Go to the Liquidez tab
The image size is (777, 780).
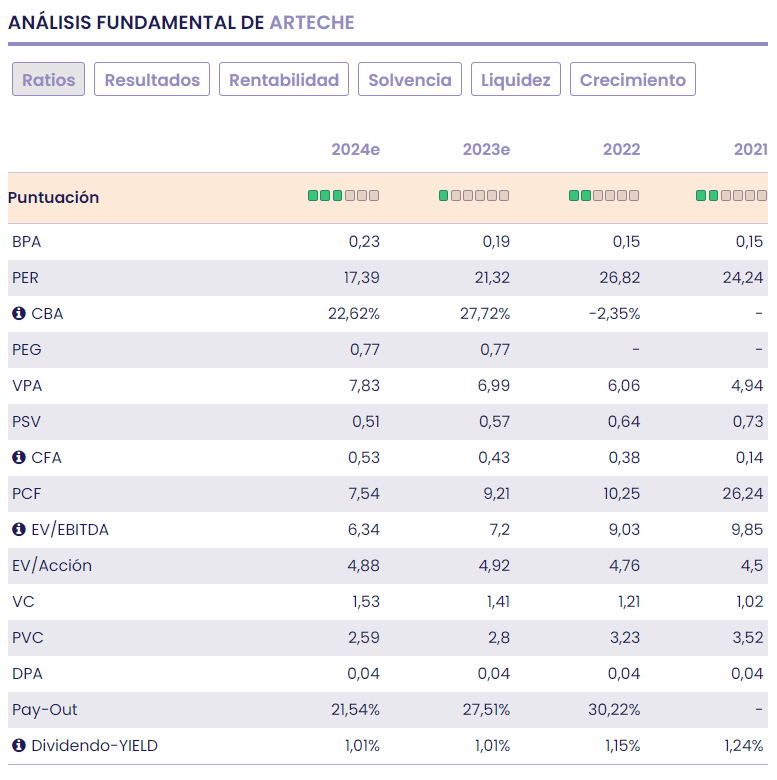point(516,80)
